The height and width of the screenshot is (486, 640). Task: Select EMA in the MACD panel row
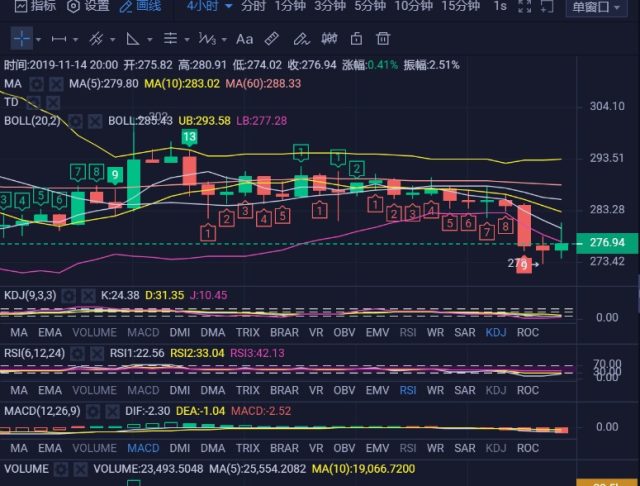(x=50, y=448)
